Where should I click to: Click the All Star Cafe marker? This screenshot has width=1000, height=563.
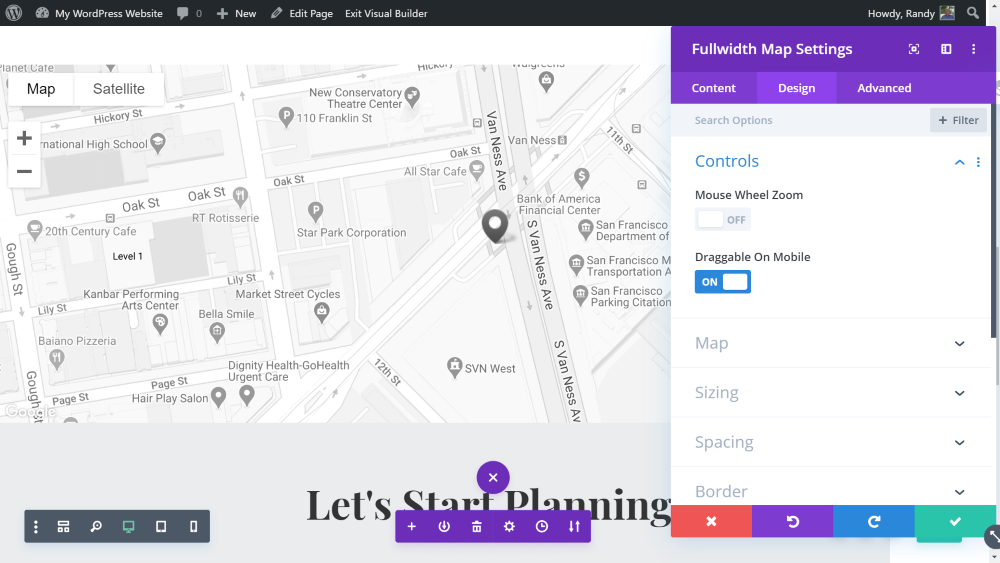(476, 170)
